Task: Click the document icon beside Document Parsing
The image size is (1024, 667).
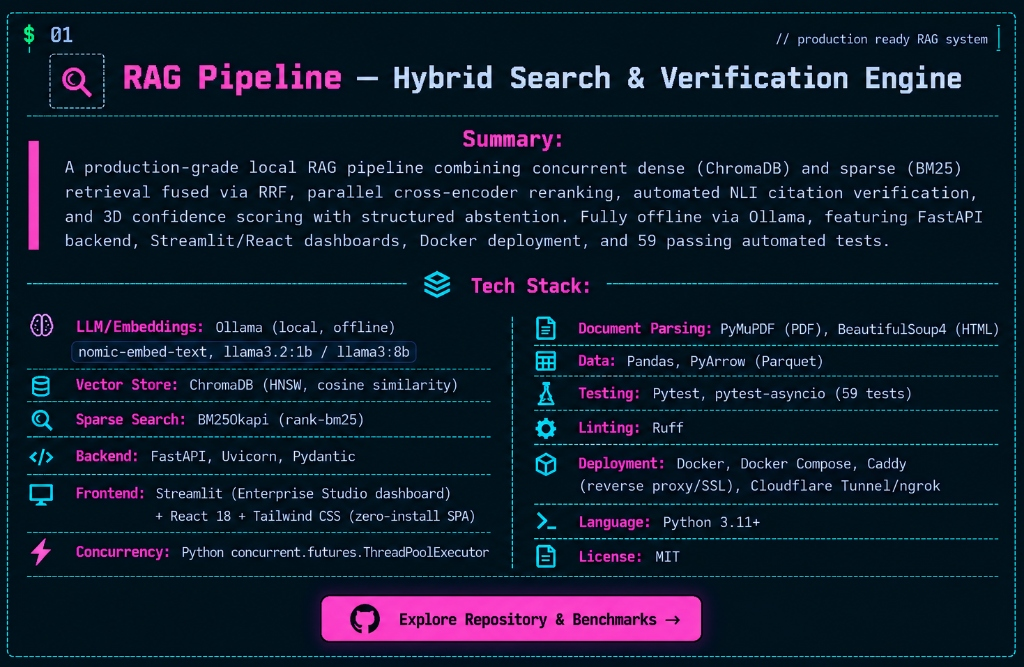Action: pyautogui.click(x=546, y=328)
